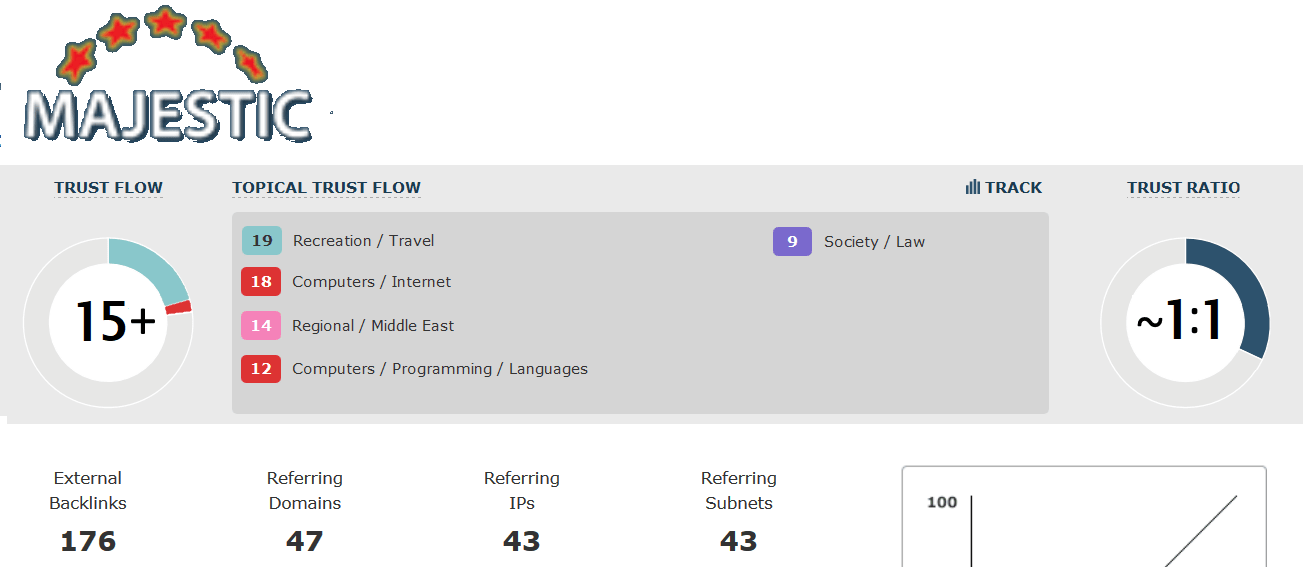
Task: Click the pink 14 Regional badge
Action: (x=261, y=326)
